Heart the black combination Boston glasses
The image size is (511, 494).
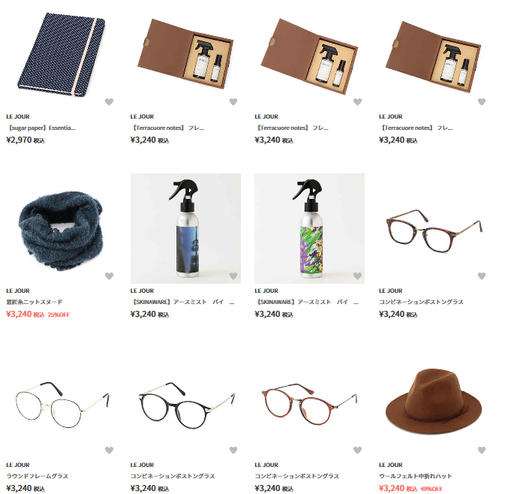click(x=233, y=450)
